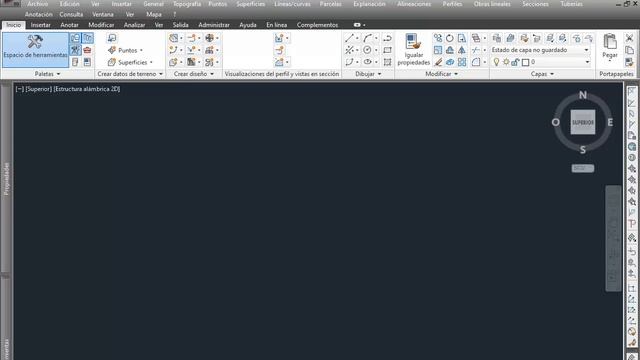Click the [-] viewport control
This screenshot has width=640, height=360.
pyautogui.click(x=20, y=89)
